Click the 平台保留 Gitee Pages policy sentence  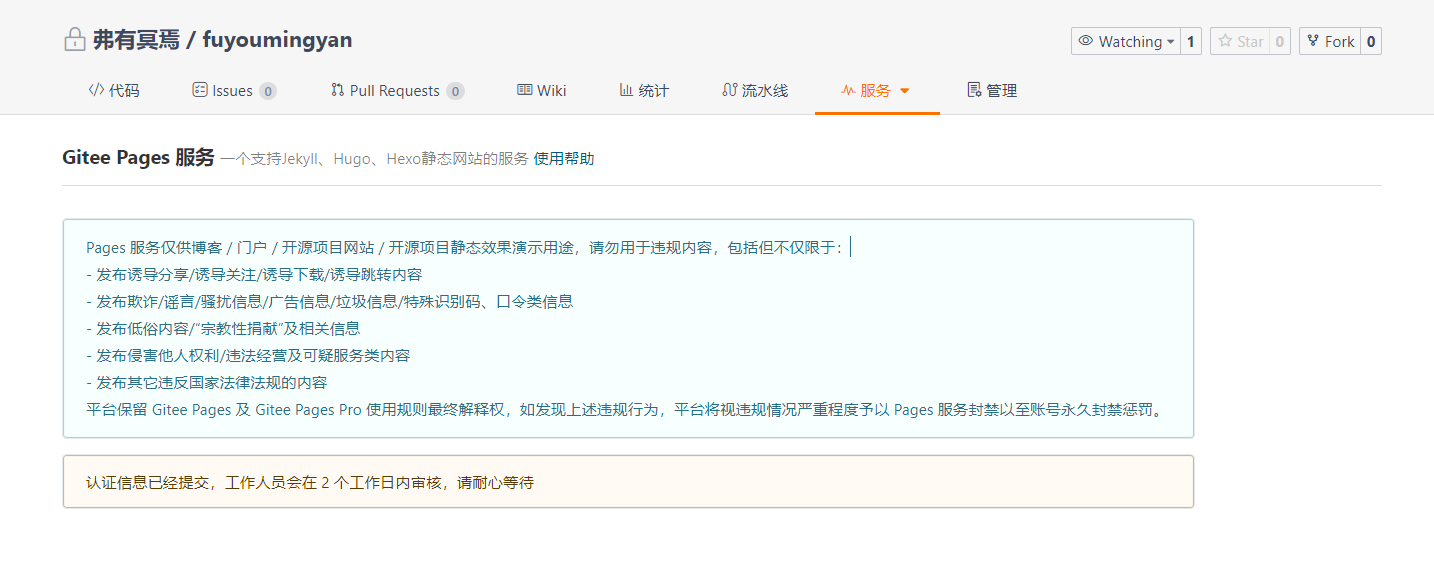click(x=626, y=409)
